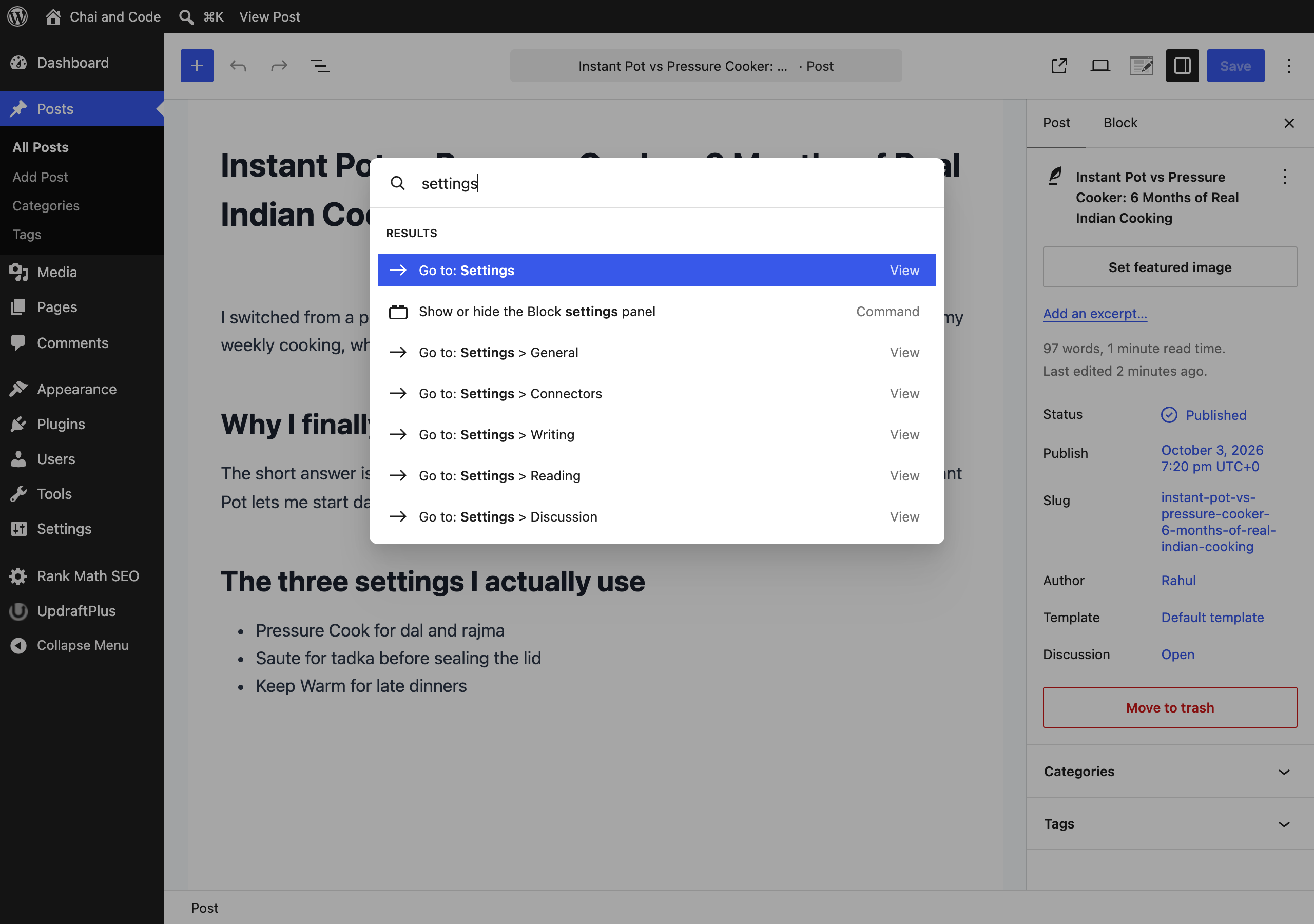Open the device preview laptop icon

click(1100, 66)
